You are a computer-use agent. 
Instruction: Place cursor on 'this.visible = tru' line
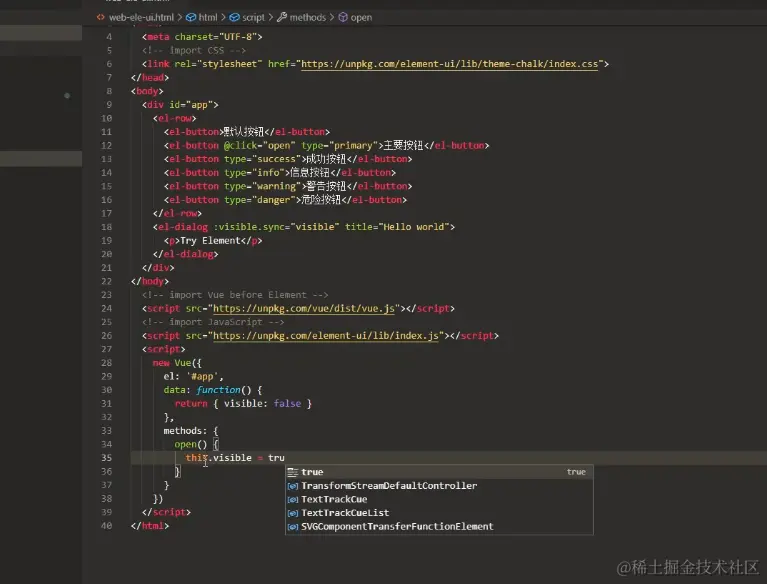click(235, 458)
